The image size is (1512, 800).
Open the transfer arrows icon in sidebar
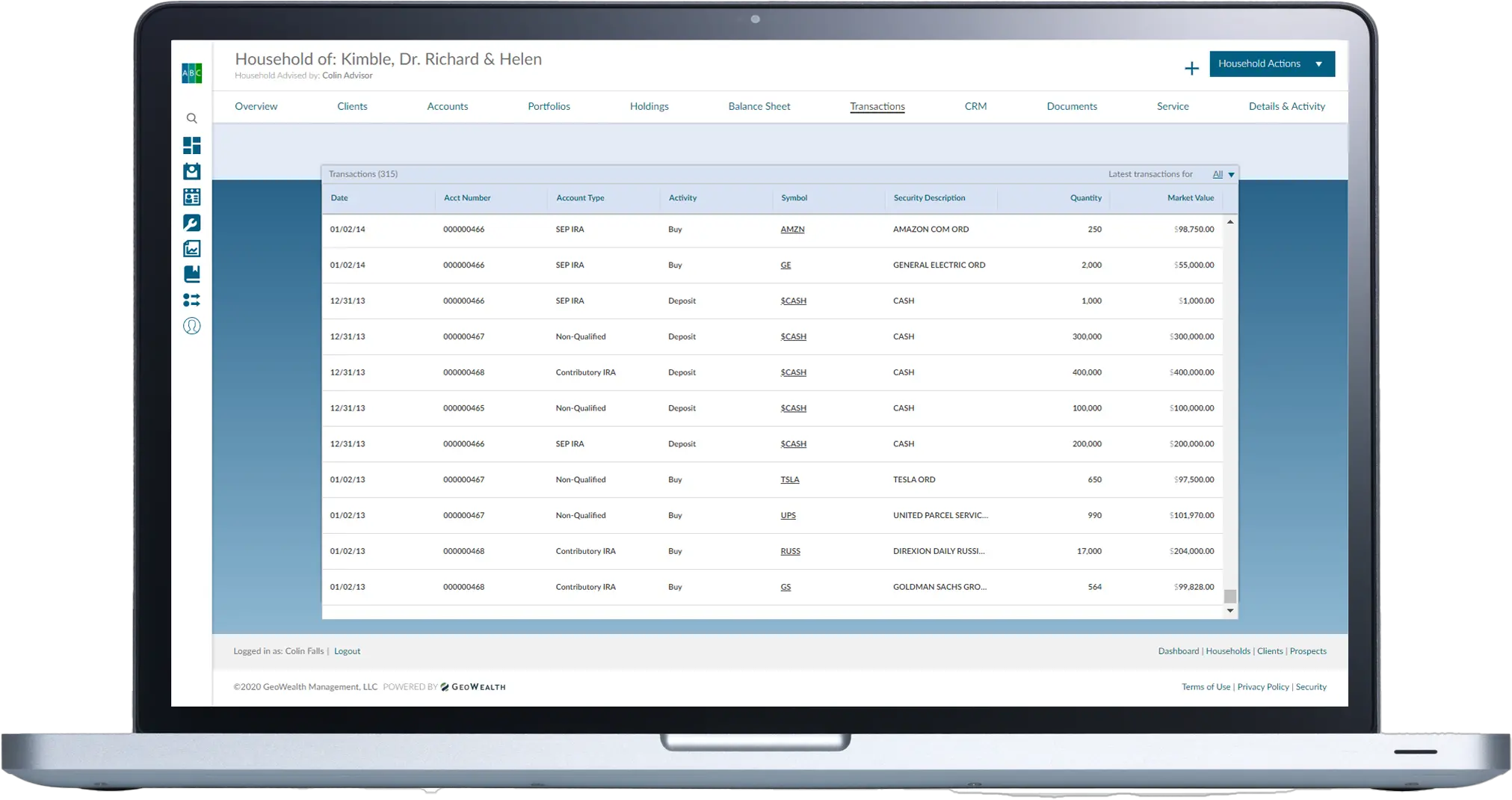(x=191, y=300)
